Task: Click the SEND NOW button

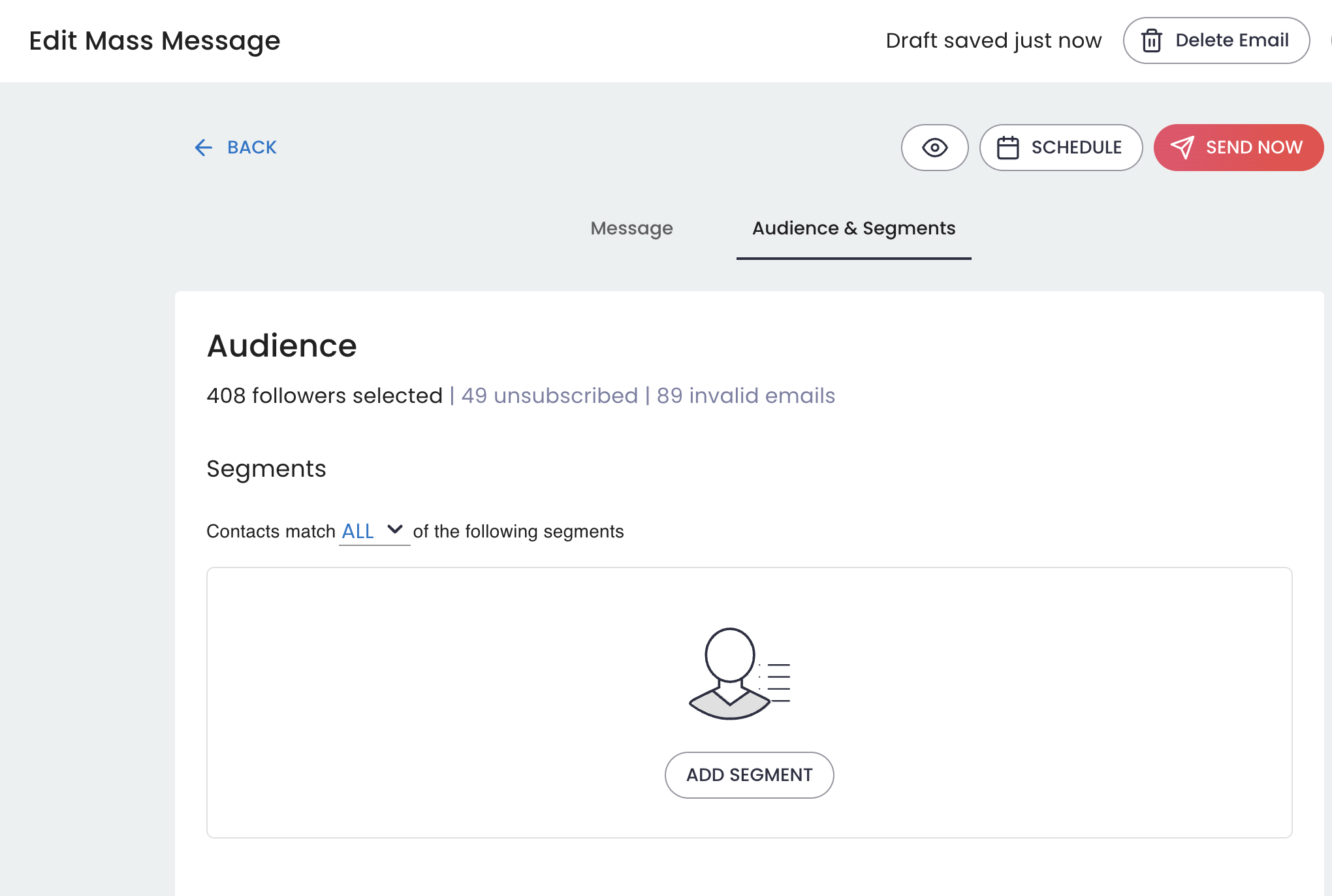Action: click(1238, 148)
